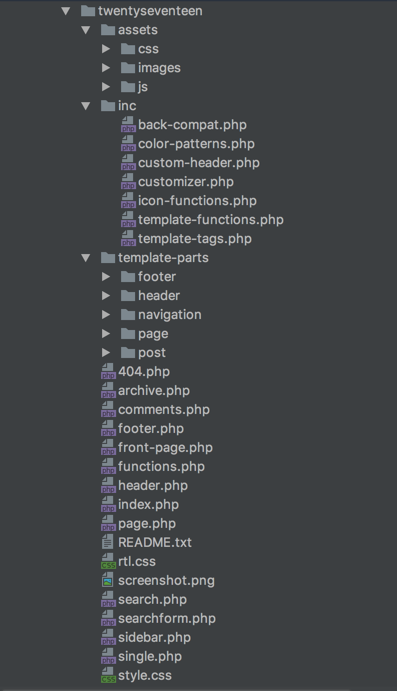Click the images folder icon
Image resolution: width=397 pixels, height=691 pixels.
128,68
